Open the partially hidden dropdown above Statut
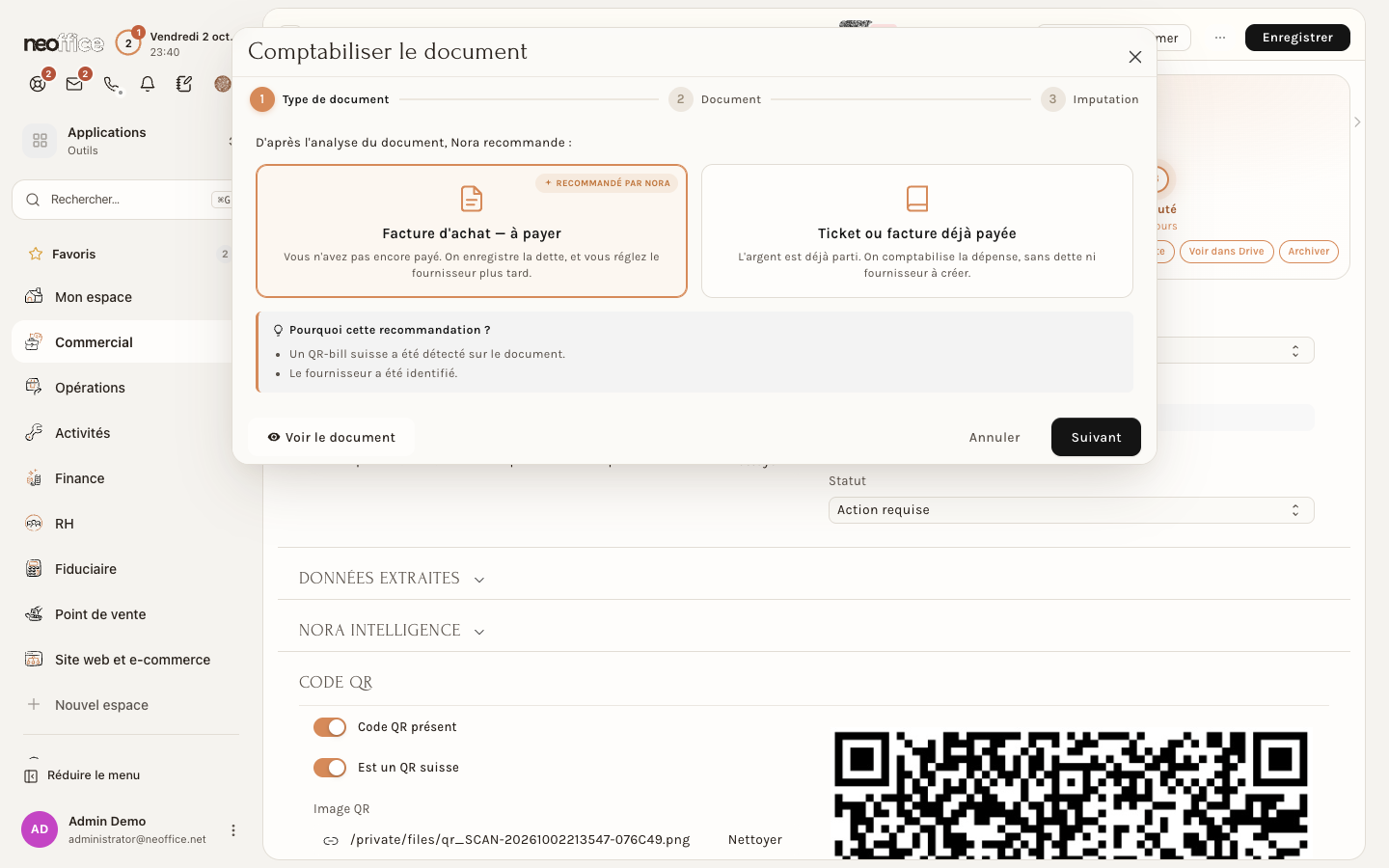Screen dimensions: 1389x868 pos(1235,350)
